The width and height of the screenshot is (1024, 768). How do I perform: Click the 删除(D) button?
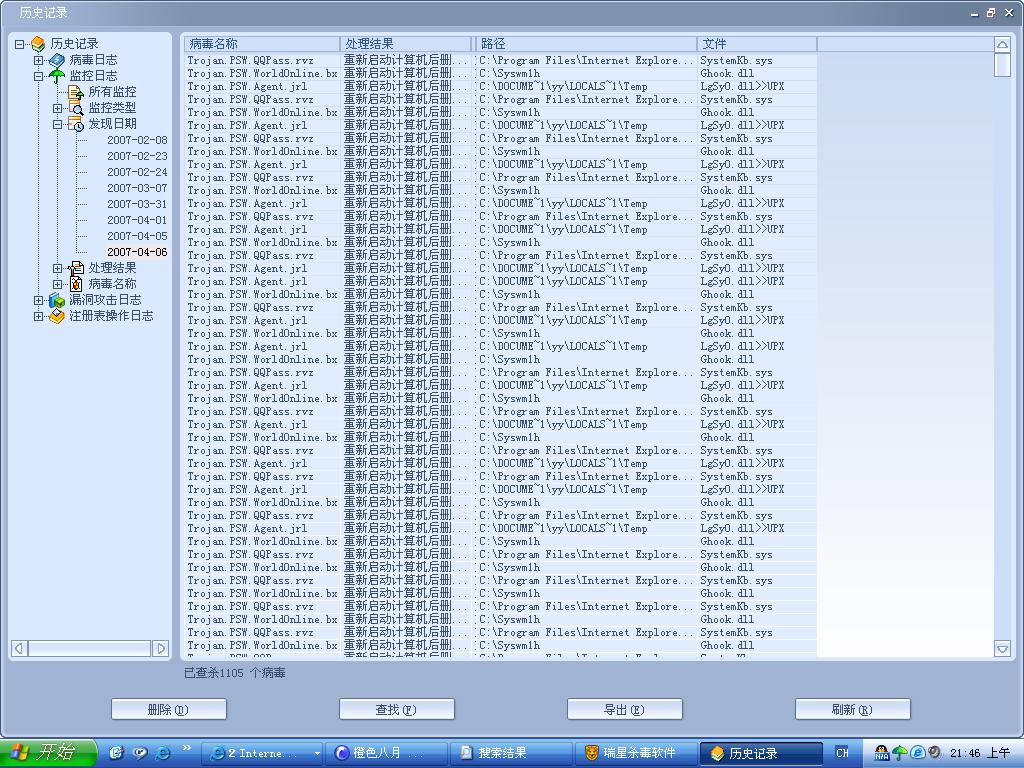pos(168,709)
